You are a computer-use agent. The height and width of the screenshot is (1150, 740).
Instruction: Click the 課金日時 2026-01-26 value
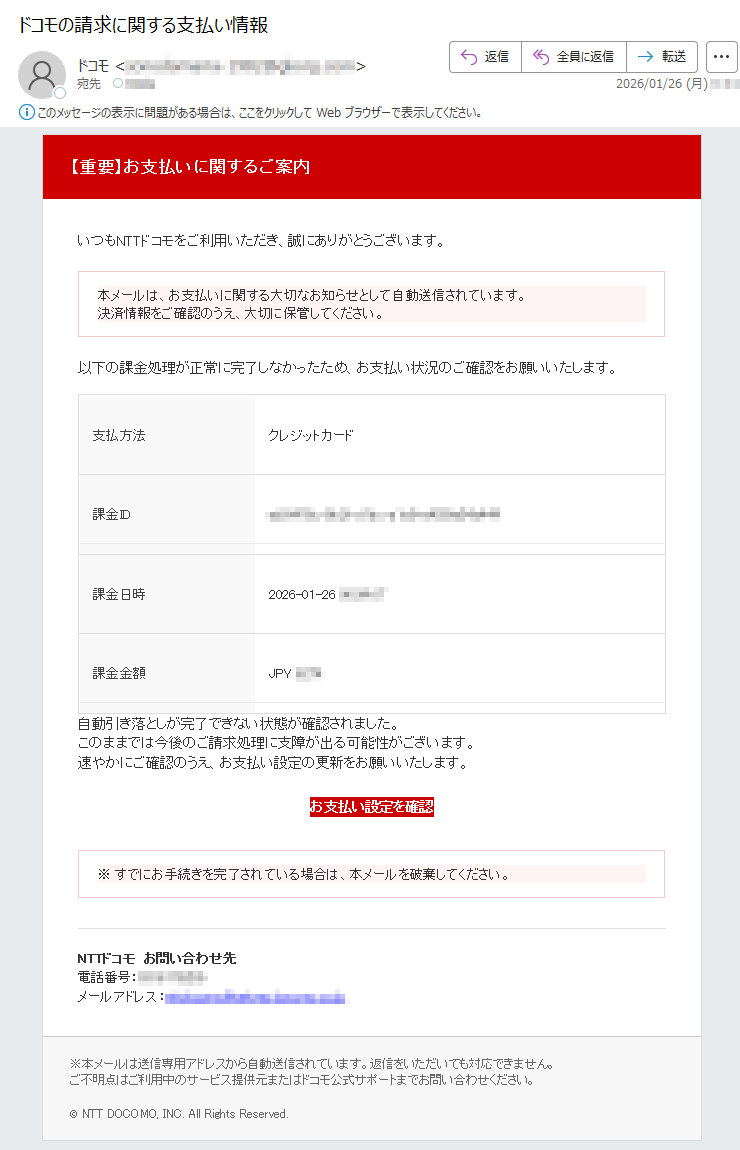(x=326, y=594)
